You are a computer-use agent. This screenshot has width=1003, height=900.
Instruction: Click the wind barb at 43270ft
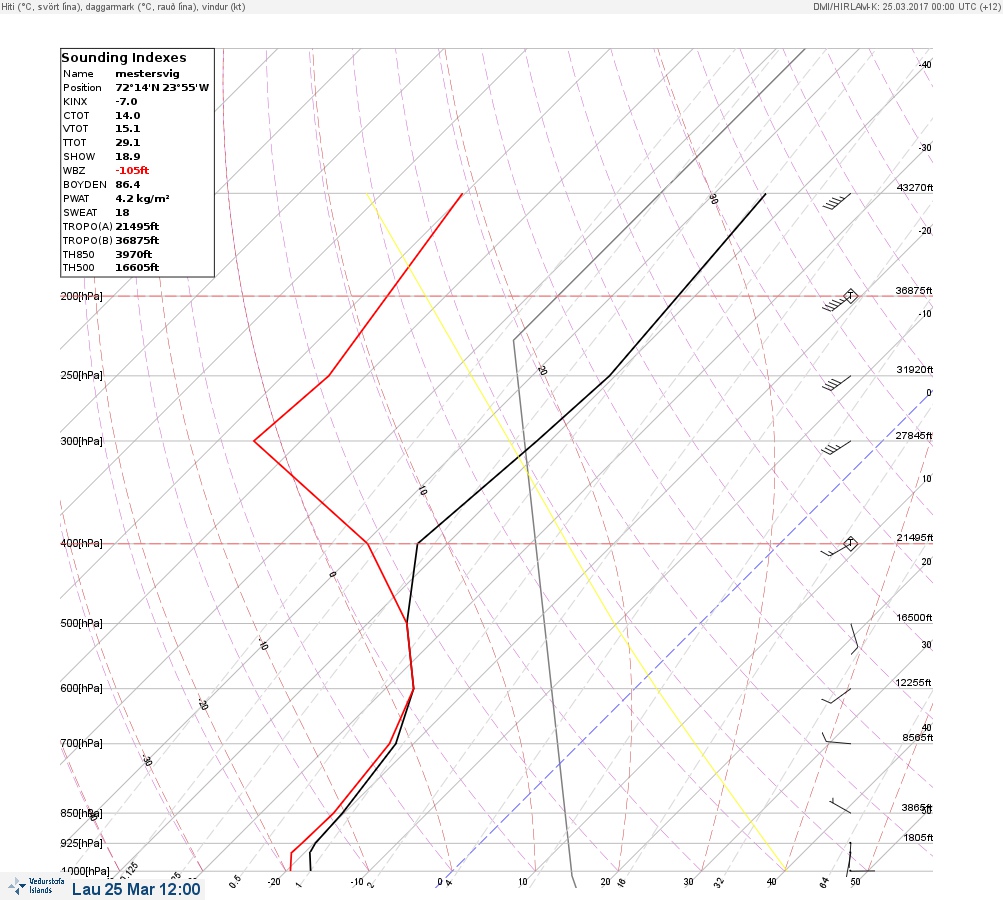tap(836, 201)
